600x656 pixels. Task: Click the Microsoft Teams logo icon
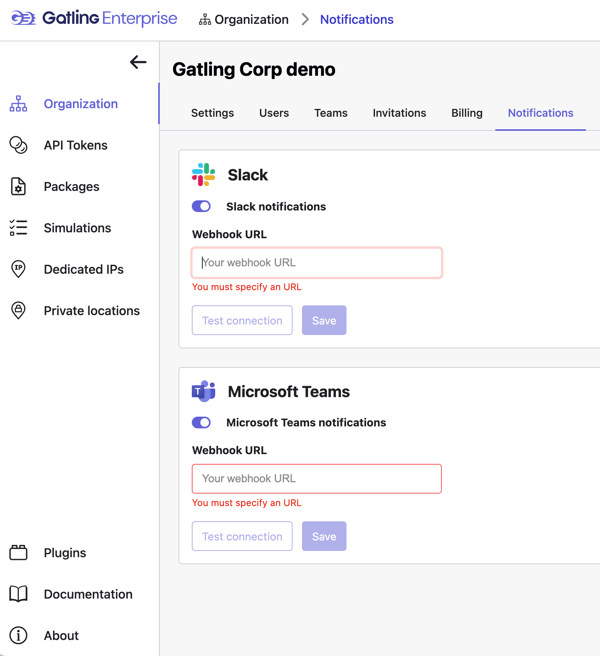(x=203, y=391)
